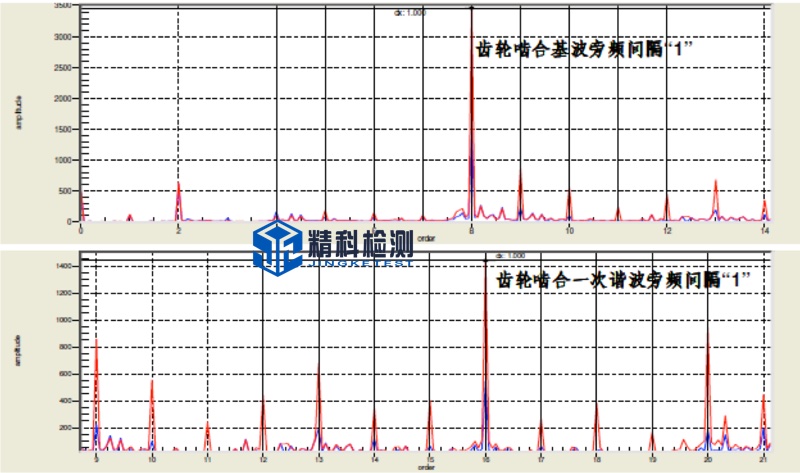The height and width of the screenshot is (473, 800).
Task: Select the peak at order 13 in top chart
Action: pos(716,182)
